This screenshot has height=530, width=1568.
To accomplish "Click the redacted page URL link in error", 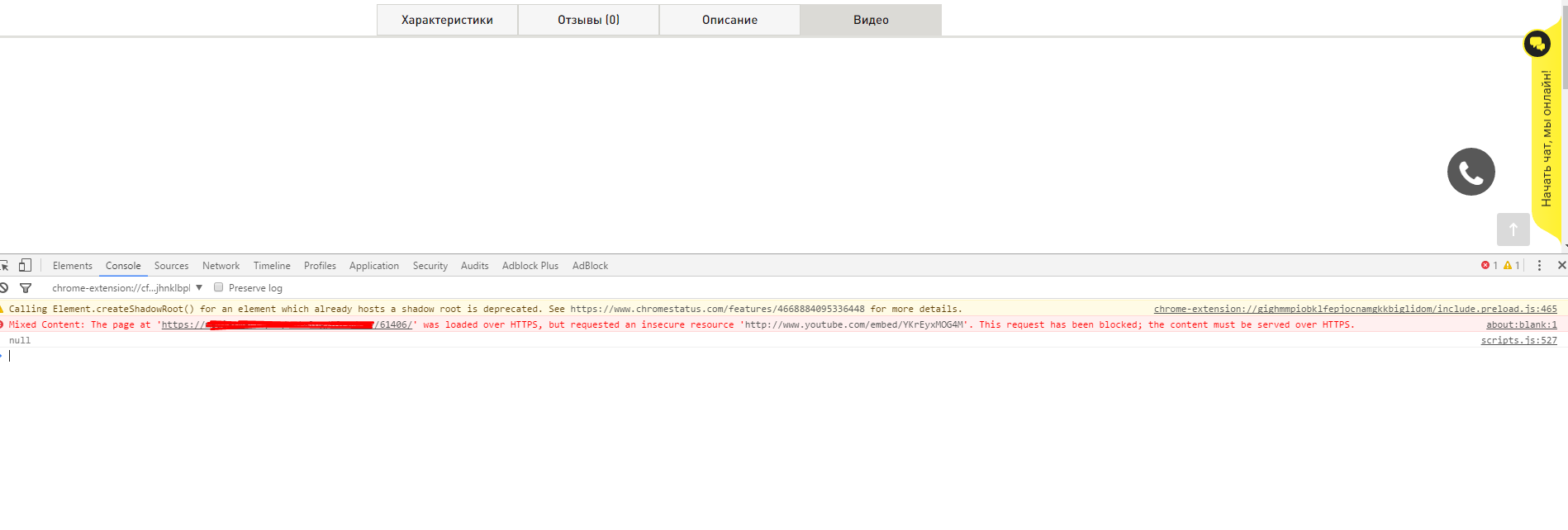I will point(287,324).
